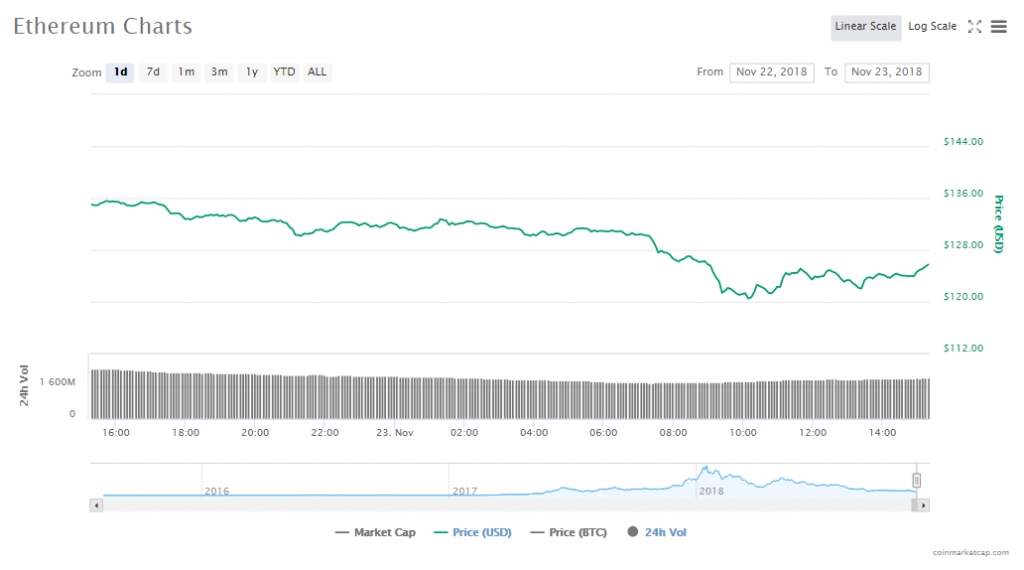Show ALL time range
Image resolution: width=1024 pixels, height=570 pixels.
[317, 72]
